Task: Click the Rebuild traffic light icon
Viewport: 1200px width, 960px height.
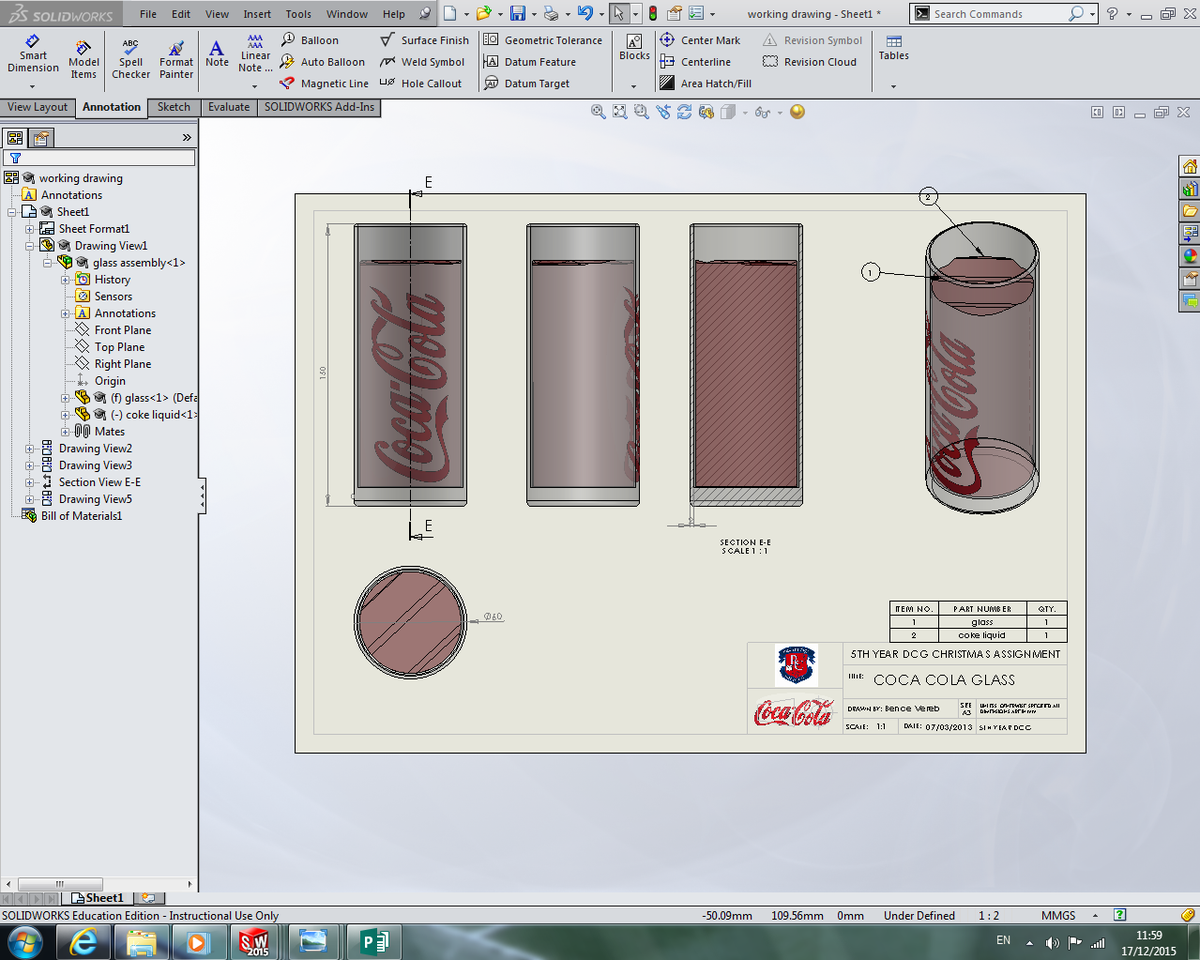Action: pos(653,14)
